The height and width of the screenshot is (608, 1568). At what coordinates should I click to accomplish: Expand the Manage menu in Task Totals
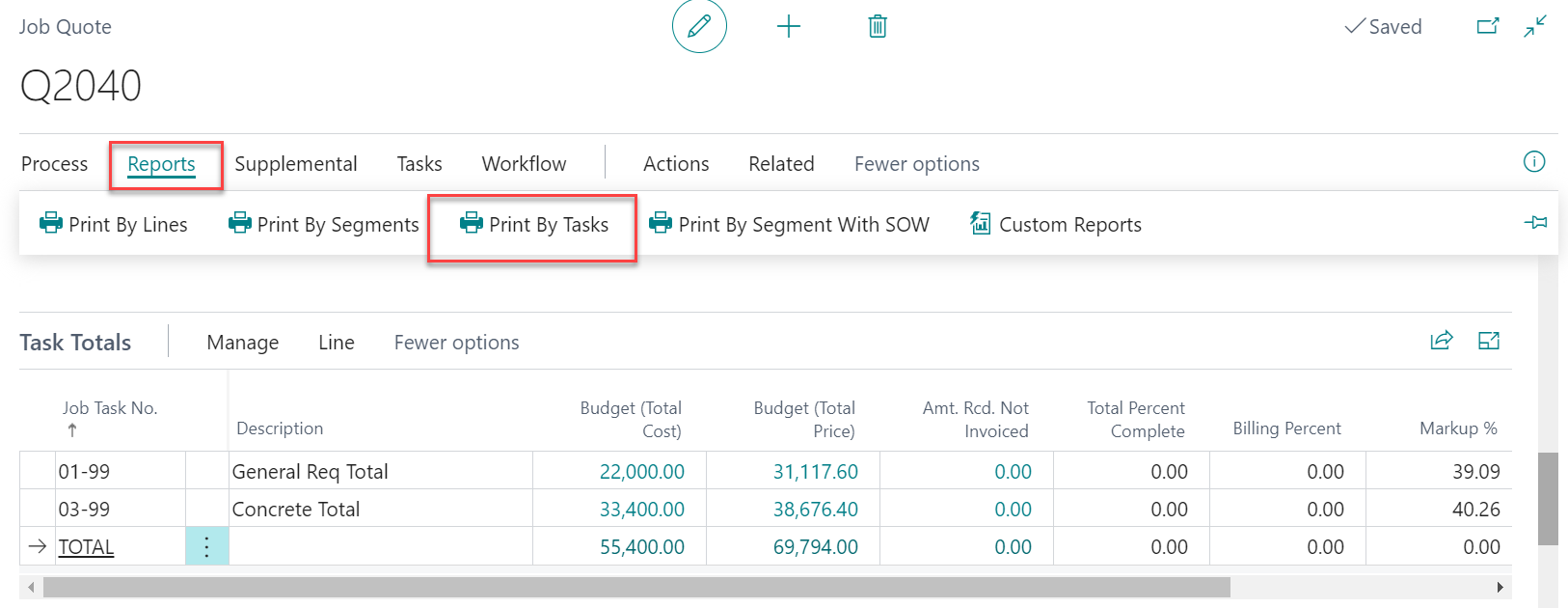tap(242, 343)
